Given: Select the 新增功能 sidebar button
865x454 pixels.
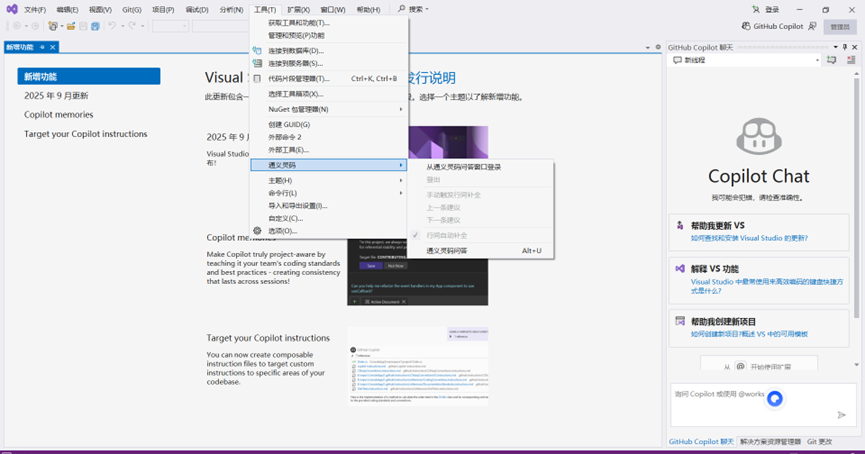Looking at the screenshot, I should (x=89, y=76).
